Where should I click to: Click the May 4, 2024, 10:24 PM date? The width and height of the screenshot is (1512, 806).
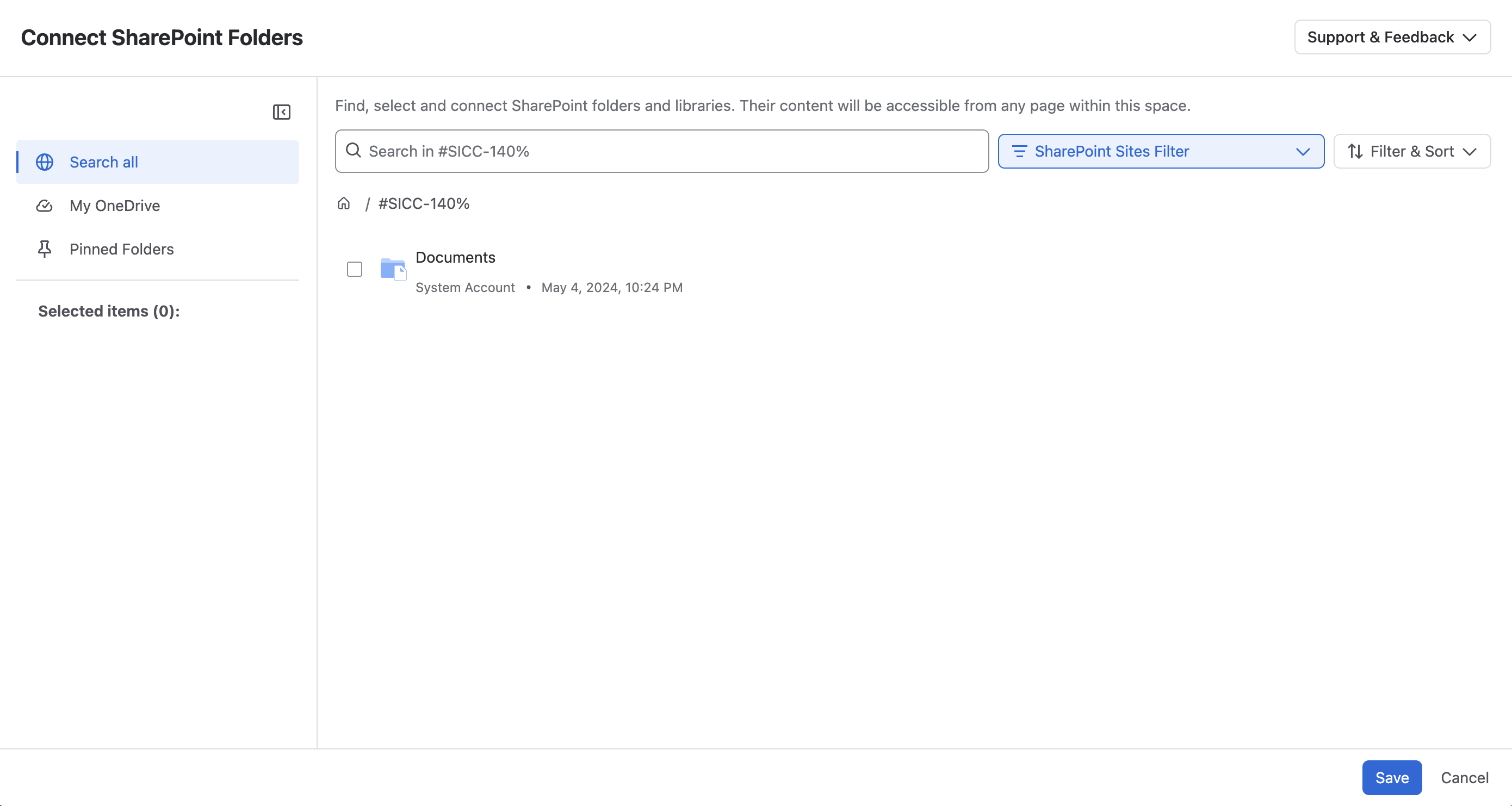pyautogui.click(x=612, y=288)
